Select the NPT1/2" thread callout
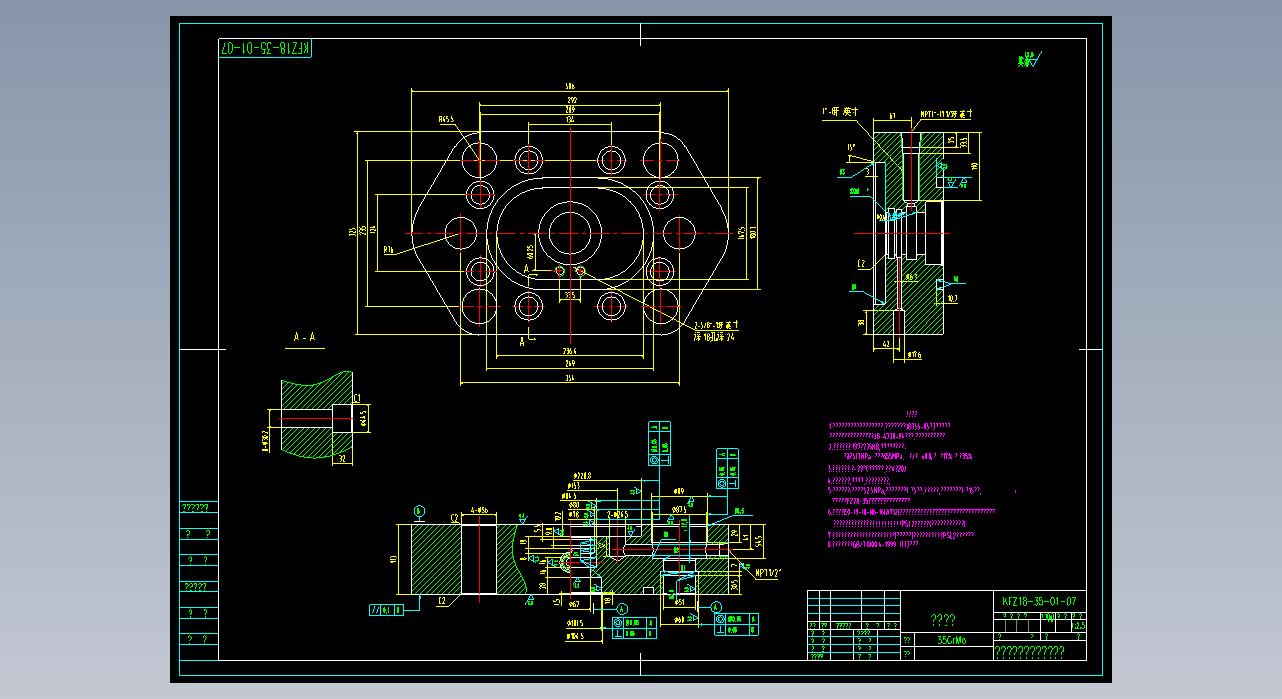Viewport: 1282px width, 699px height. pos(768,574)
